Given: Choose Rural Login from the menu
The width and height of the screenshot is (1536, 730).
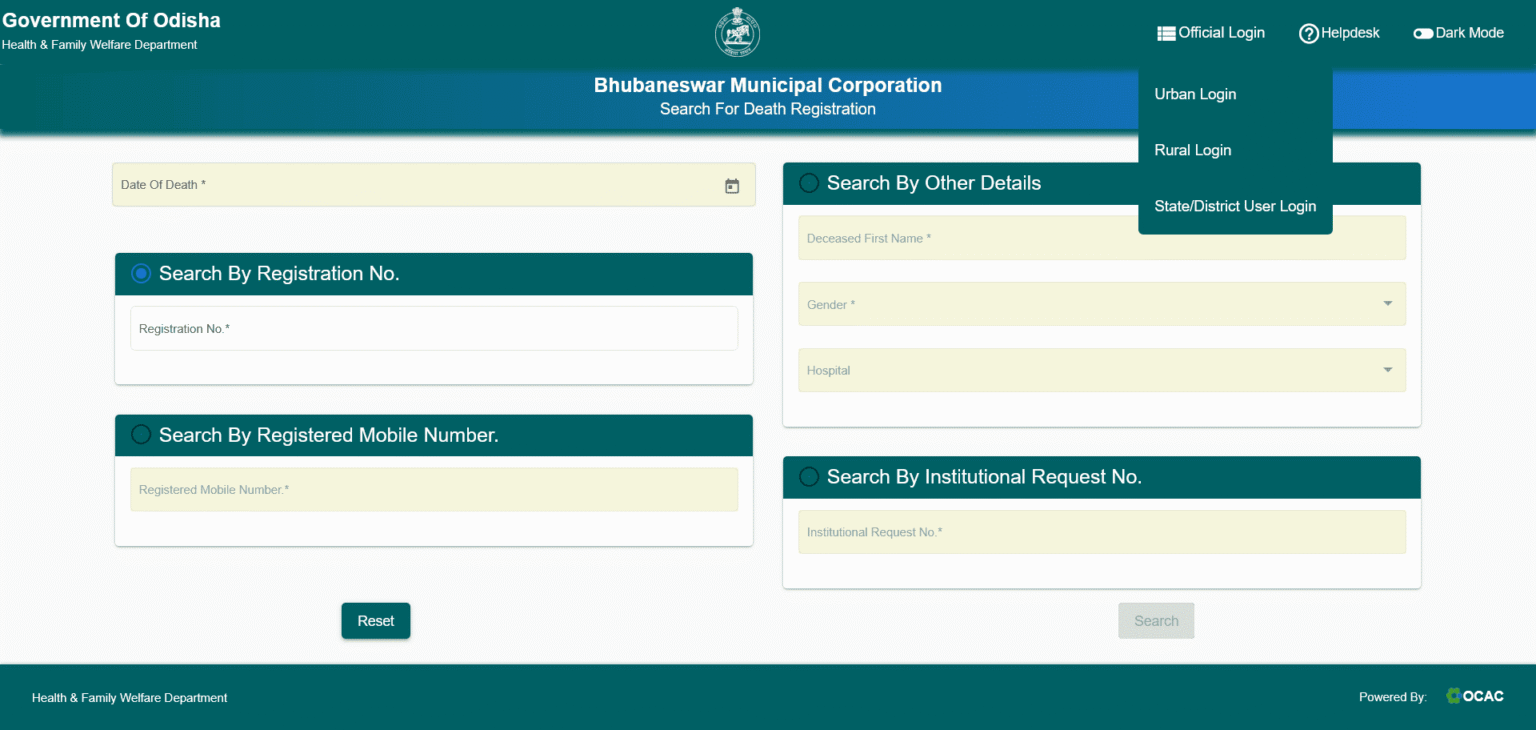Looking at the screenshot, I should tap(1192, 150).
